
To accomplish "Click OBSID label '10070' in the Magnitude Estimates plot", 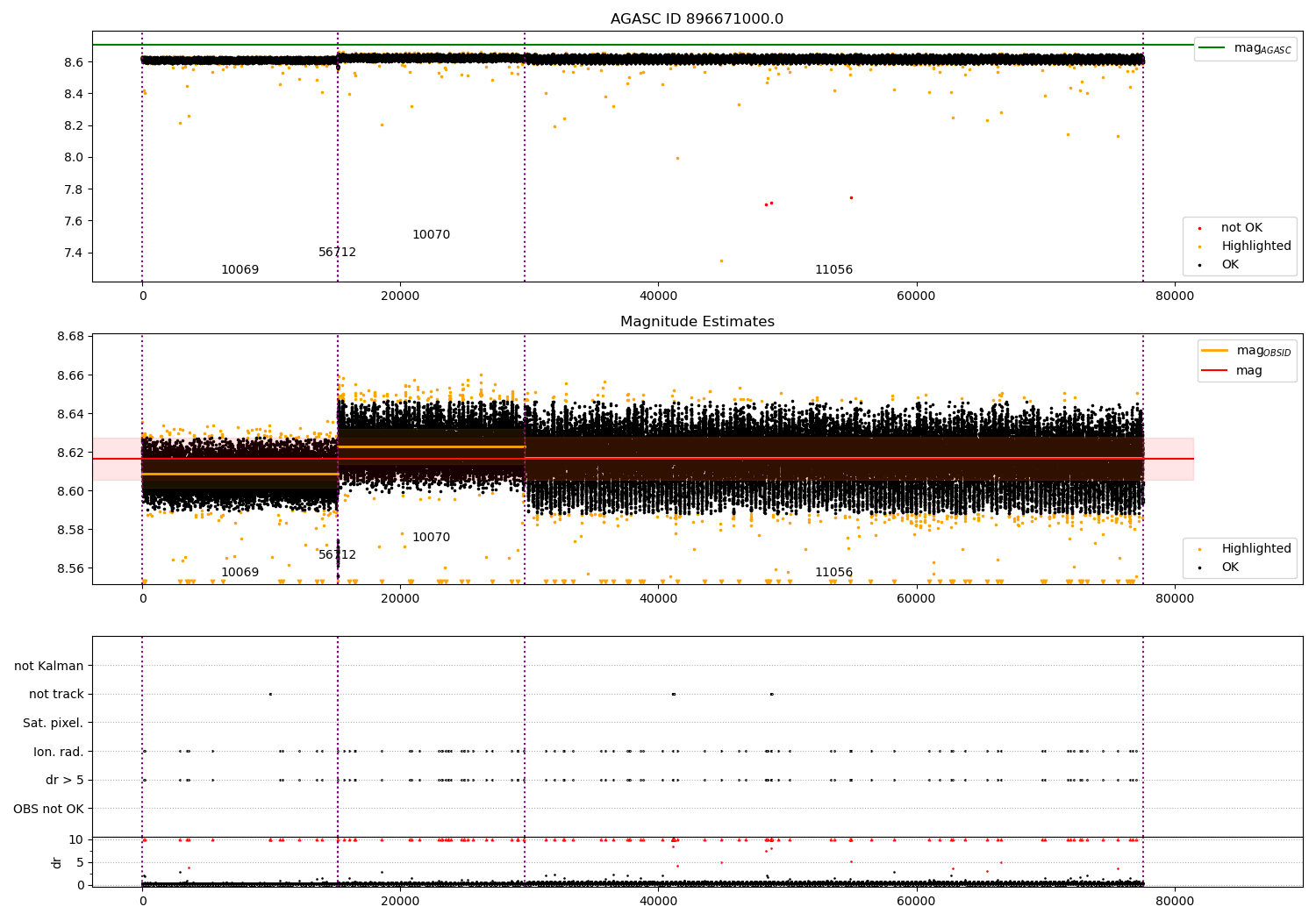I will coord(431,538).
